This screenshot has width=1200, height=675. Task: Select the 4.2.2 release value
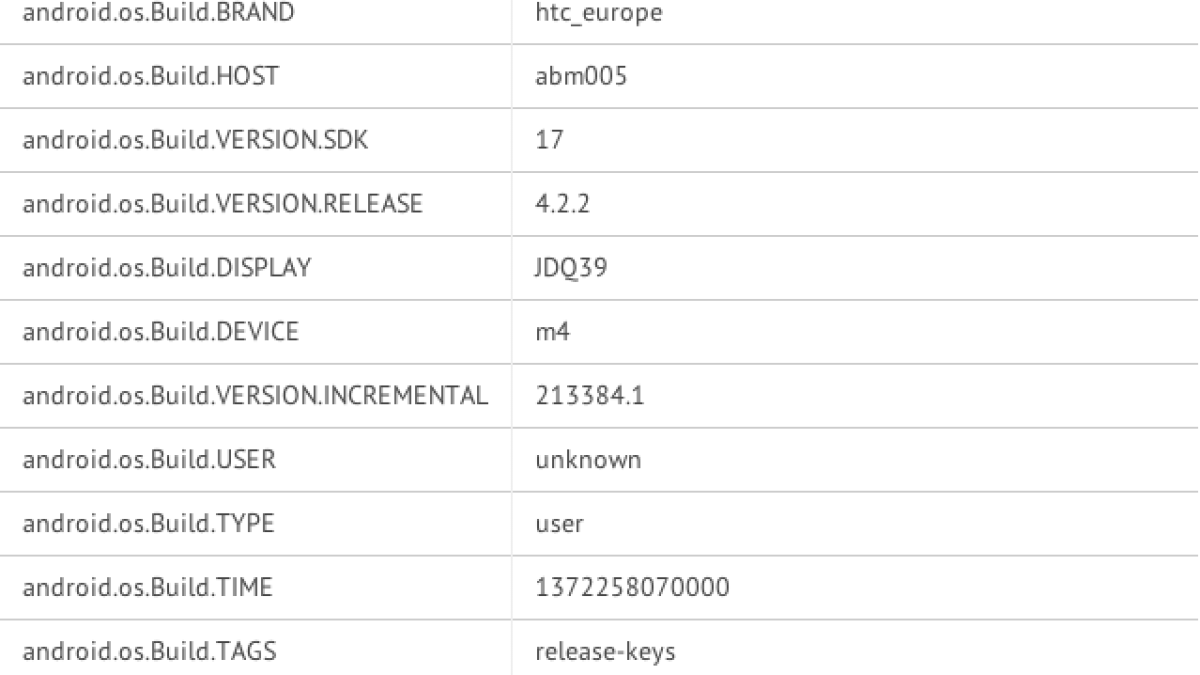click(560, 204)
